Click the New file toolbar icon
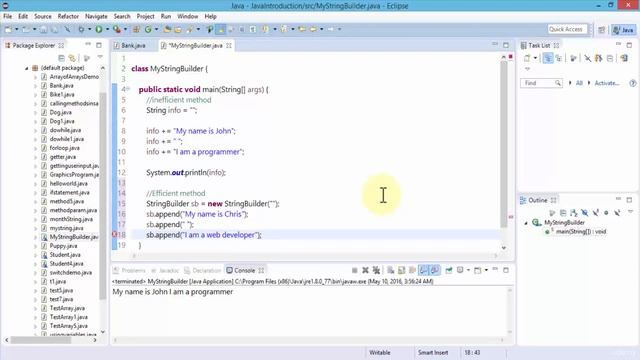Screen dimensions: 640x360 pyautogui.click(x=8, y=29)
